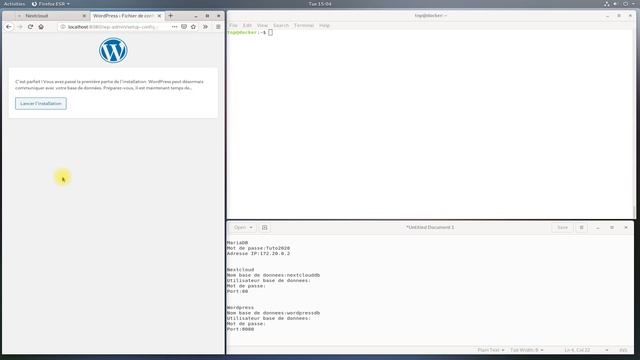
Task: Click the Port:8080 line
Action: [240, 329]
